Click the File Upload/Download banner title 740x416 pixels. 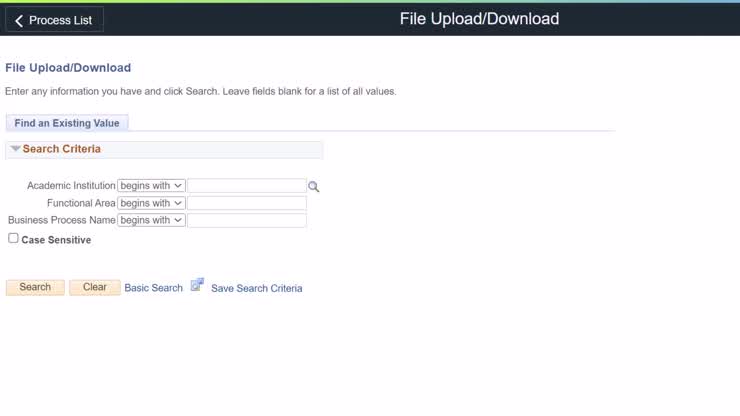point(479,19)
